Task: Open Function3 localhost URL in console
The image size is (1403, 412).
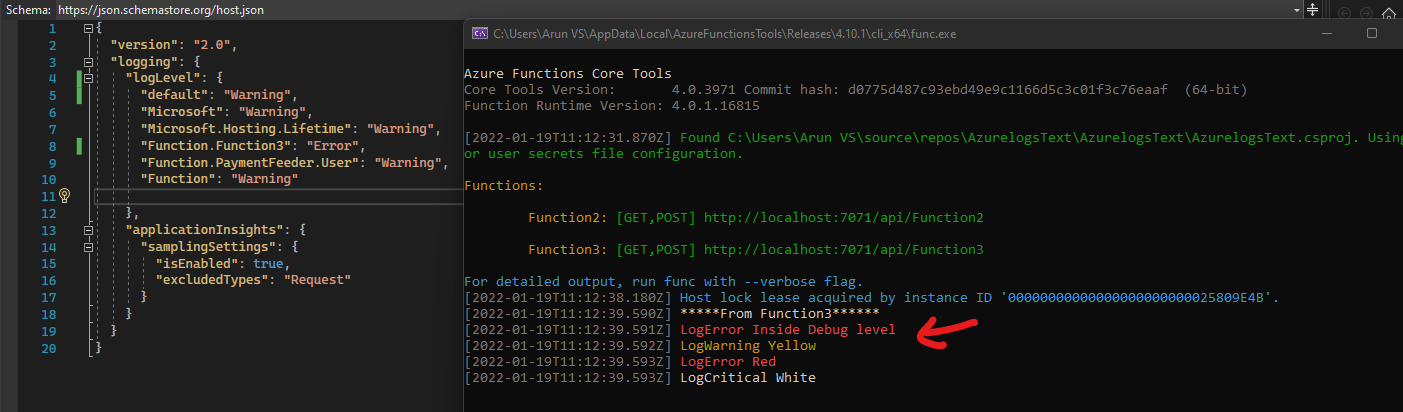Action: coord(844,249)
